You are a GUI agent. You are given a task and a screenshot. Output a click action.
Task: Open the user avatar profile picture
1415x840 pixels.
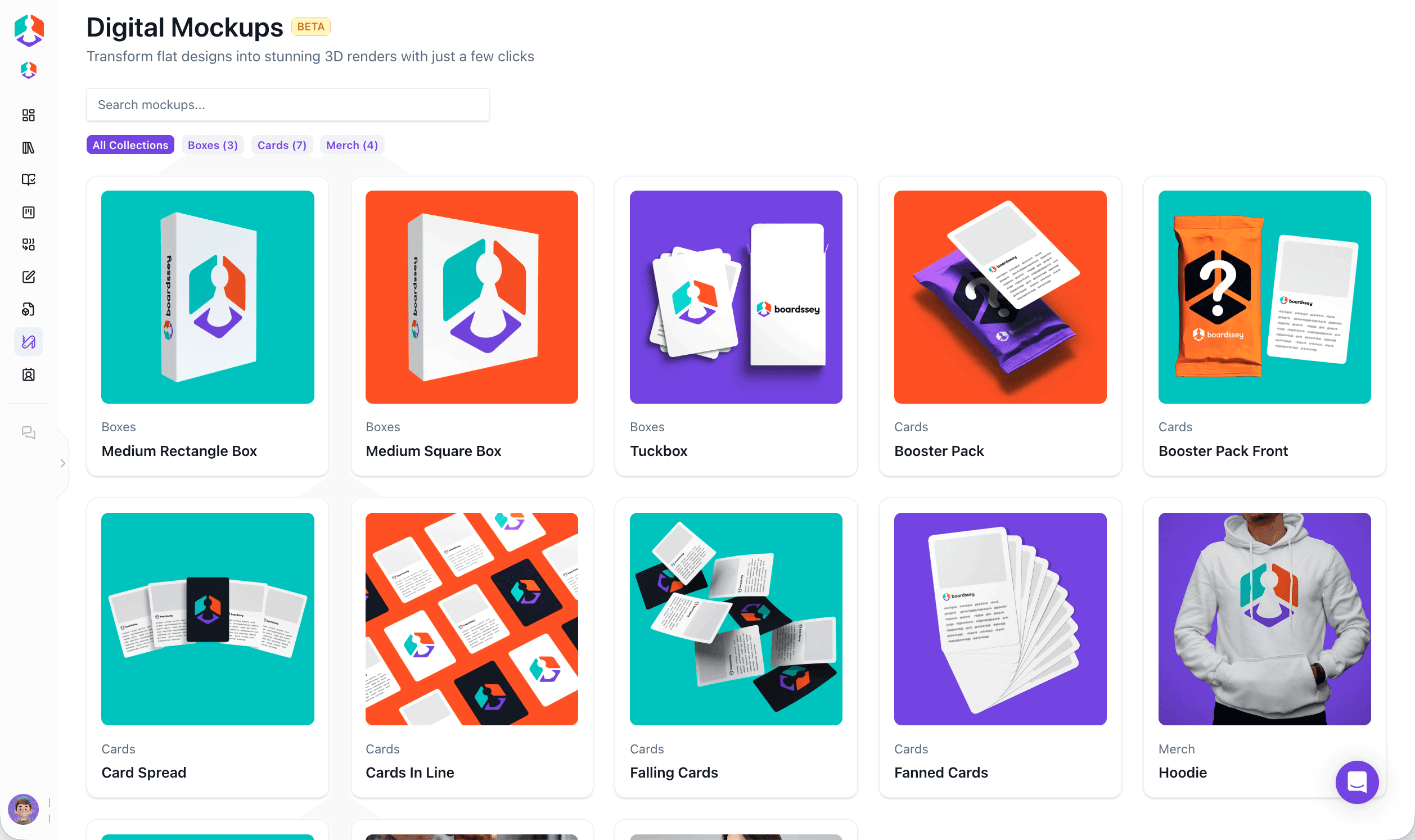23,810
